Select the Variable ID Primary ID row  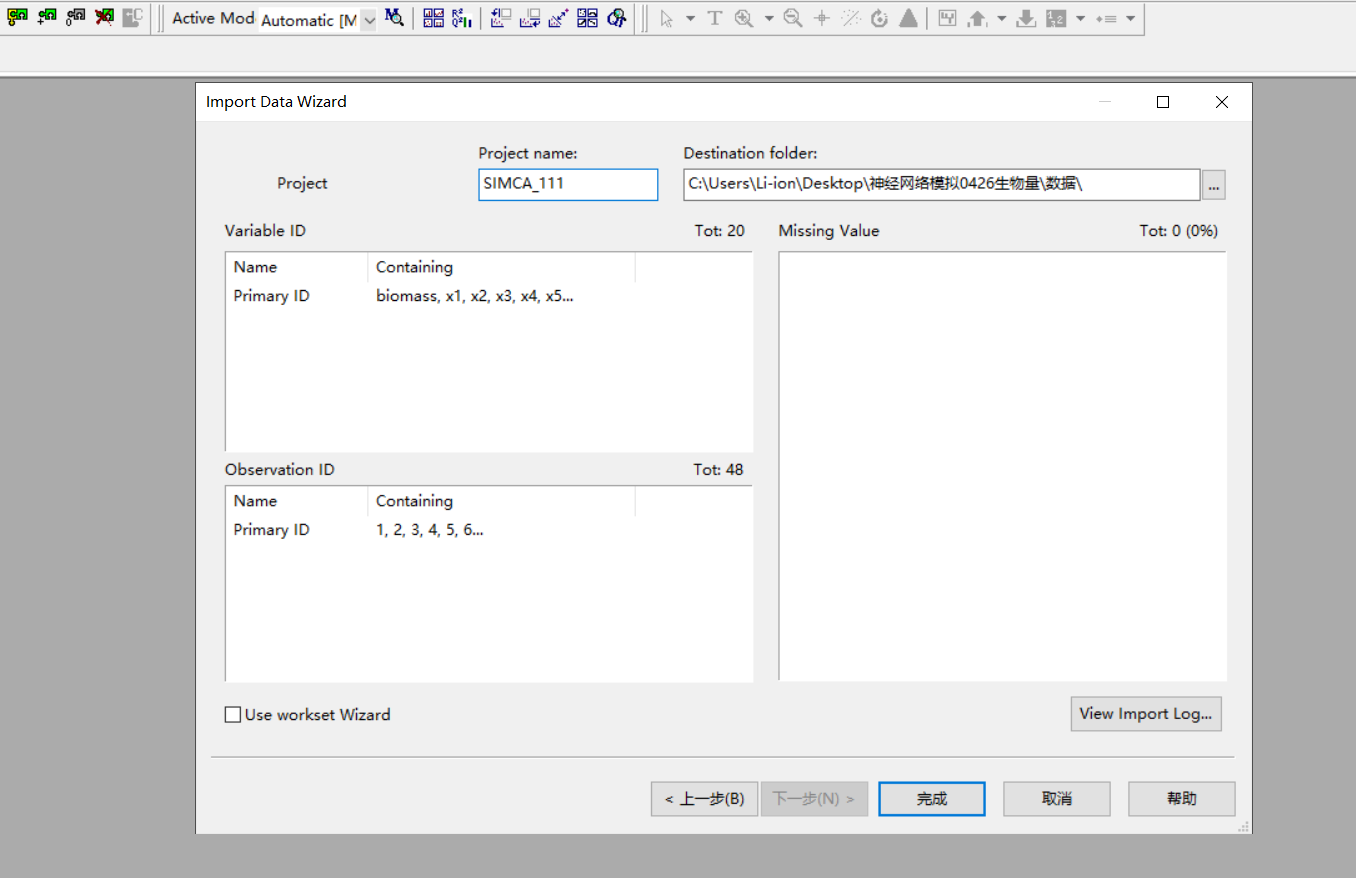pyautogui.click(x=488, y=296)
